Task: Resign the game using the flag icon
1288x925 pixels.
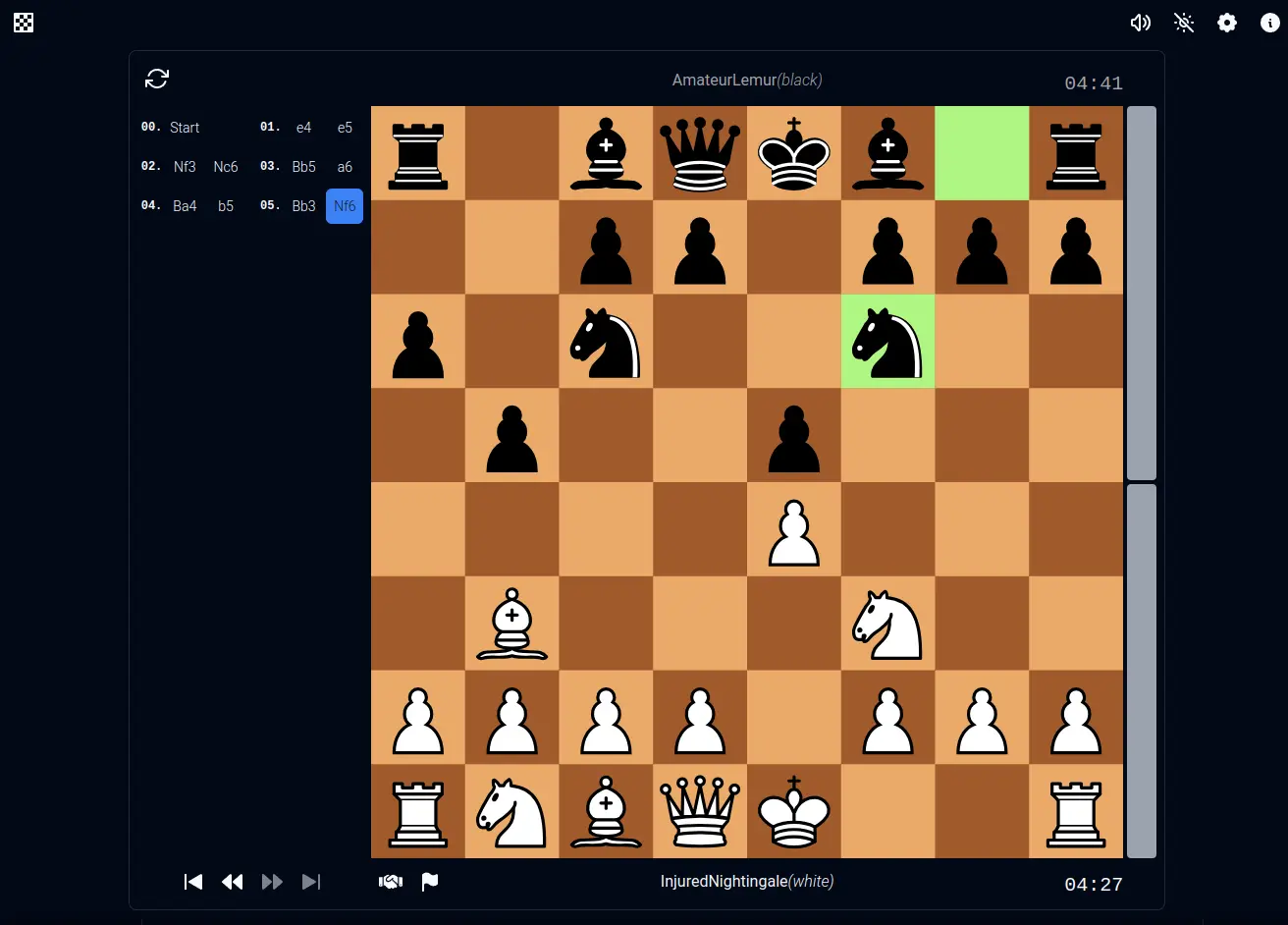Action: pos(429,881)
